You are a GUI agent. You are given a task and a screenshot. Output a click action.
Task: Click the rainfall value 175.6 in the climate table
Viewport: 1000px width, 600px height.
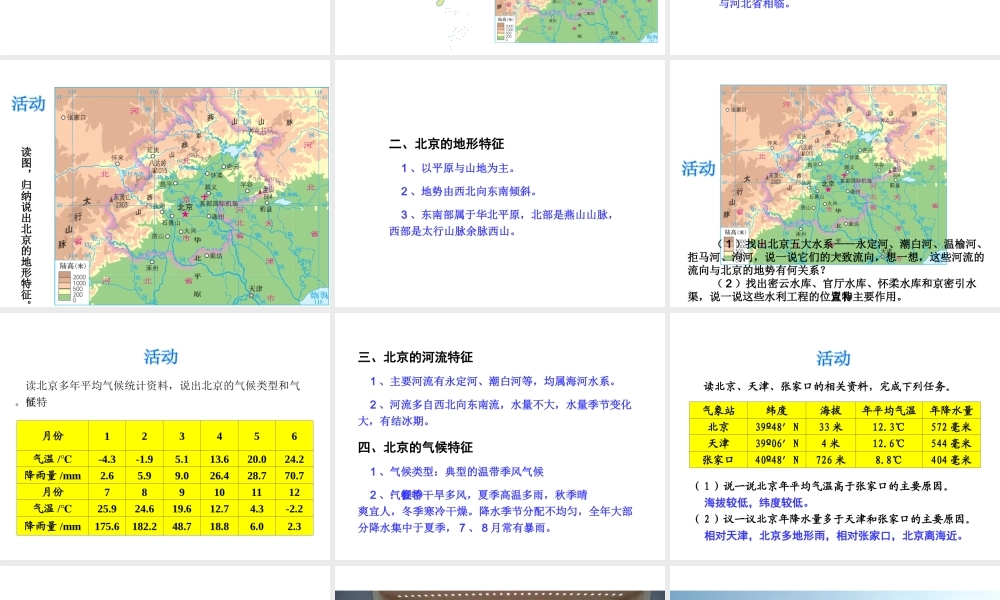[107, 526]
